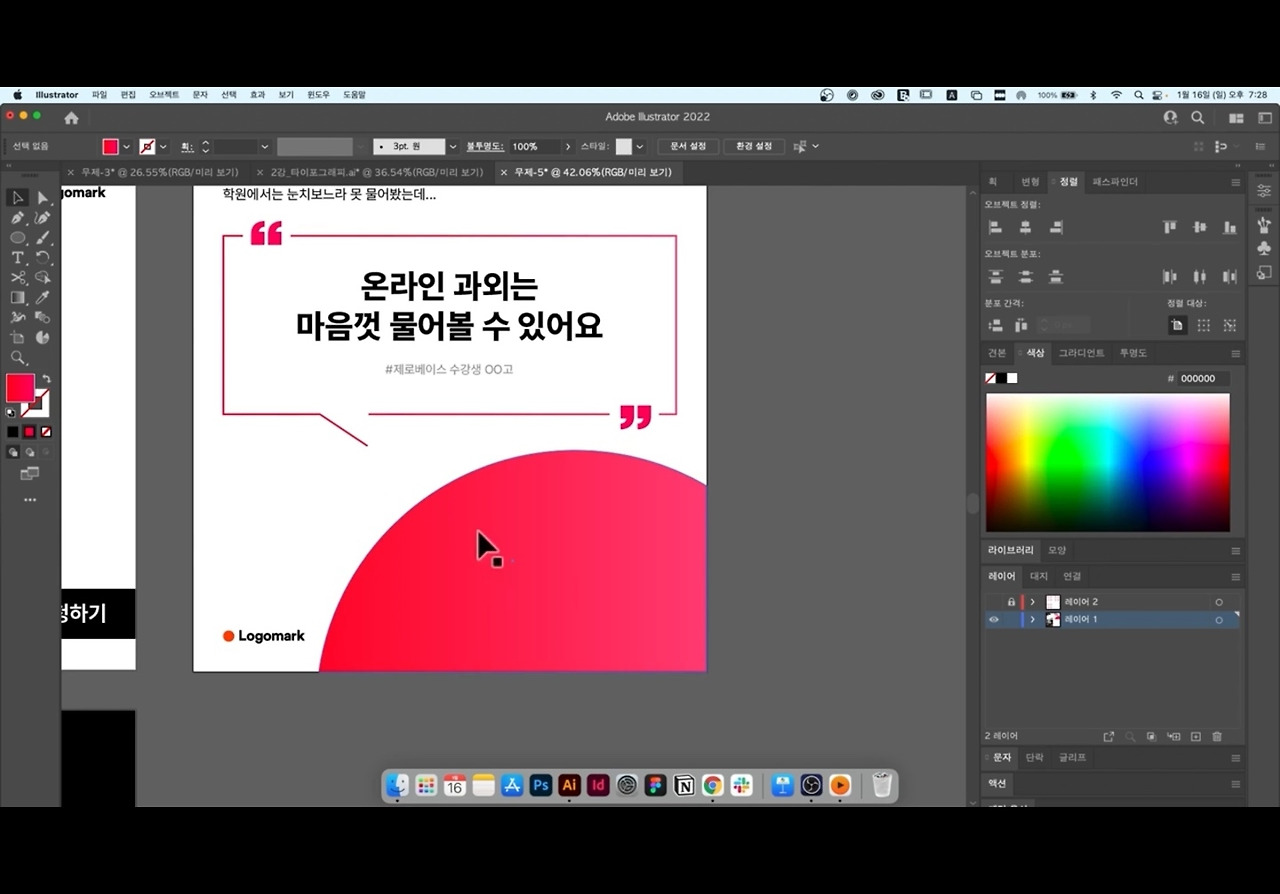Viewport: 1280px width, 894px height.
Task: Open the 파일 menu in the menu bar
Action: click(x=99, y=94)
